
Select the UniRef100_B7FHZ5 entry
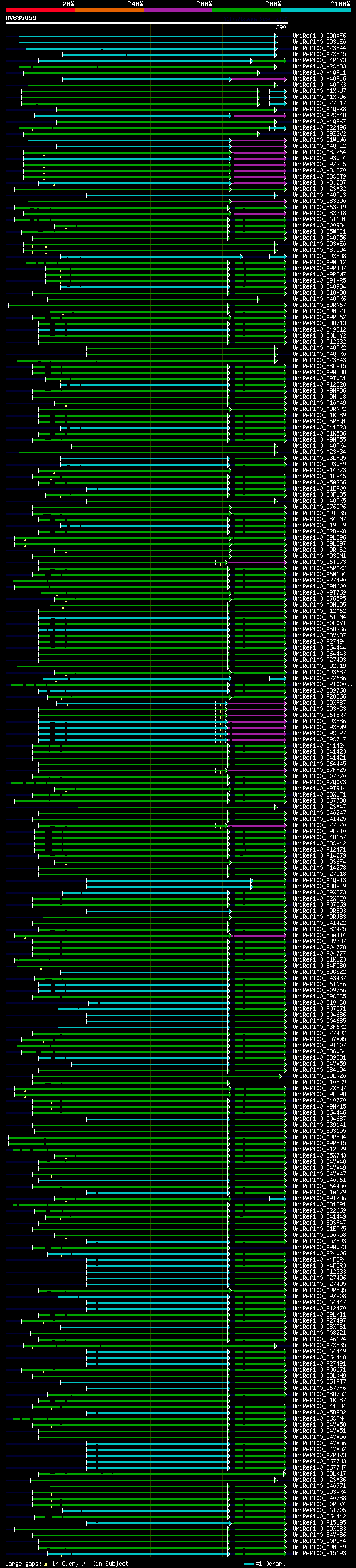[319, 770]
